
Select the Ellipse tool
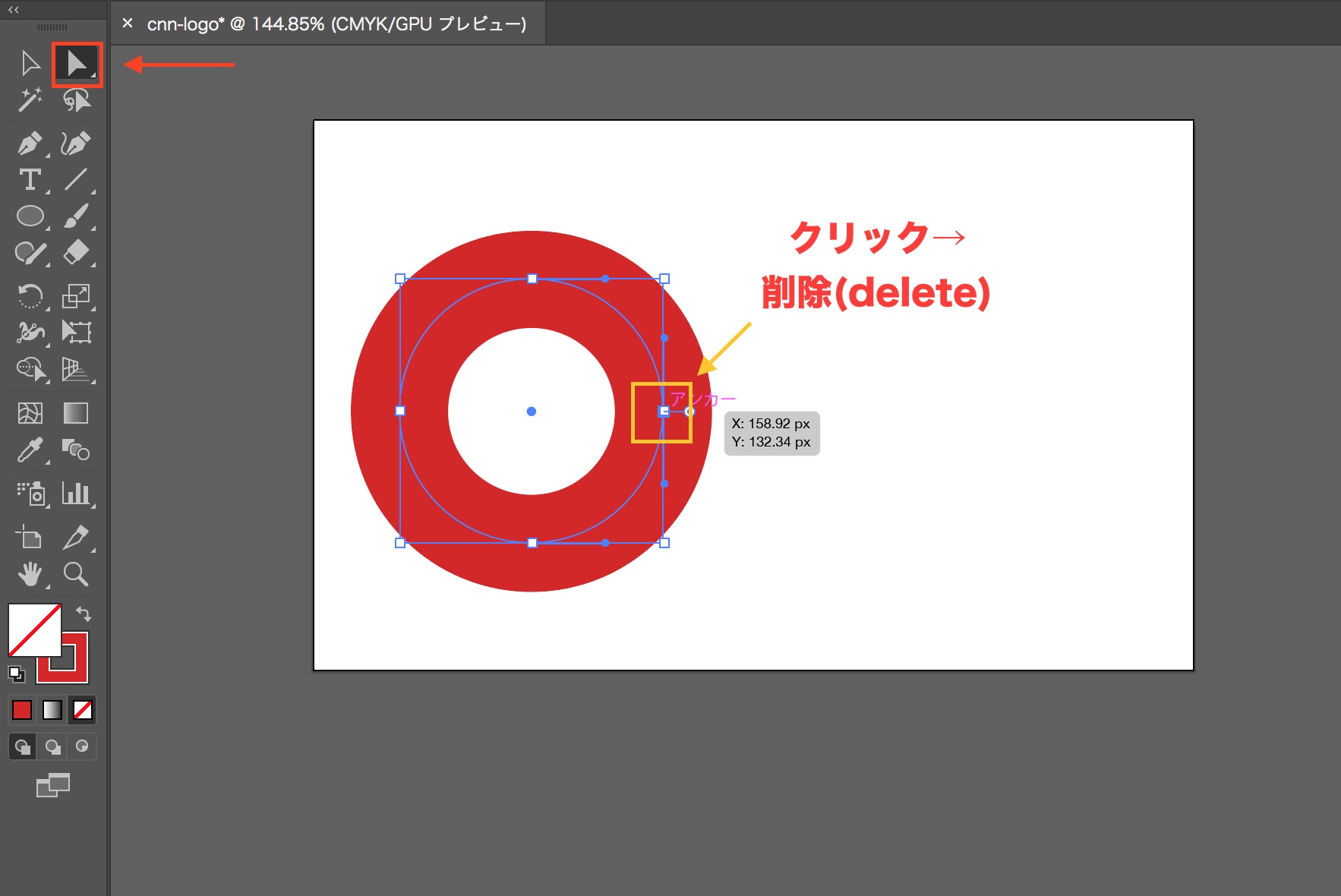point(30,216)
